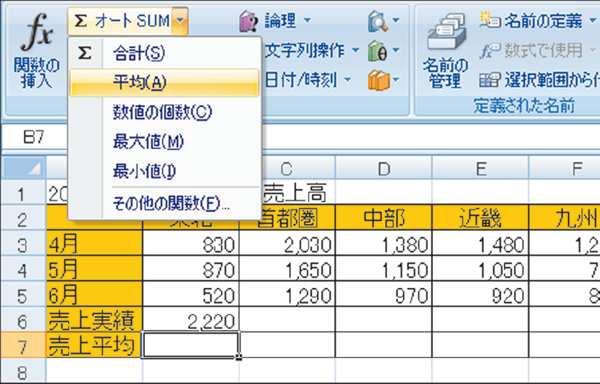This screenshot has width=600, height=384.
Task: Pick 最小値(I) from the dropdown list
Action: (165, 171)
